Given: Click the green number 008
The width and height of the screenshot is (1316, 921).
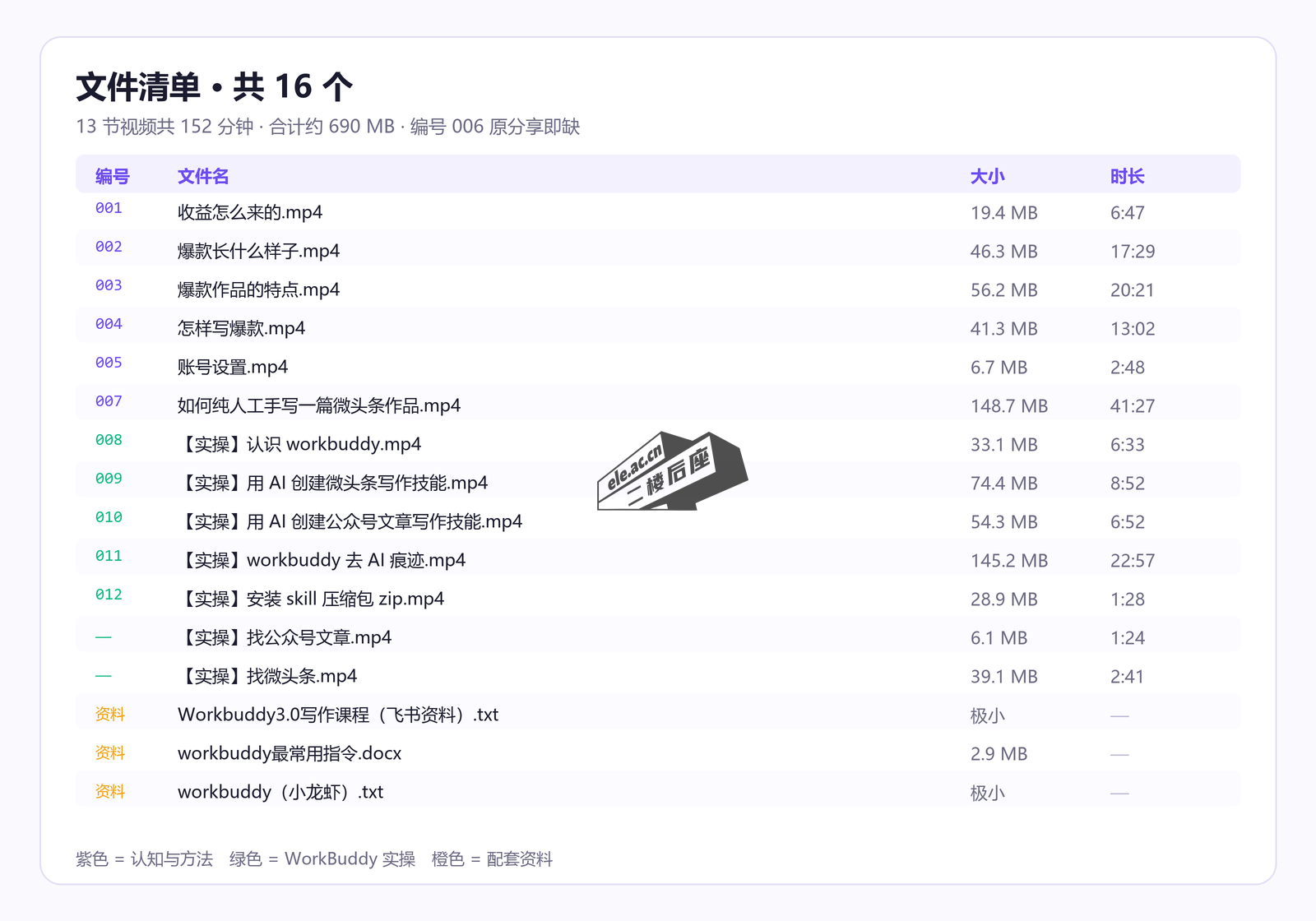Looking at the screenshot, I should click(x=109, y=440).
